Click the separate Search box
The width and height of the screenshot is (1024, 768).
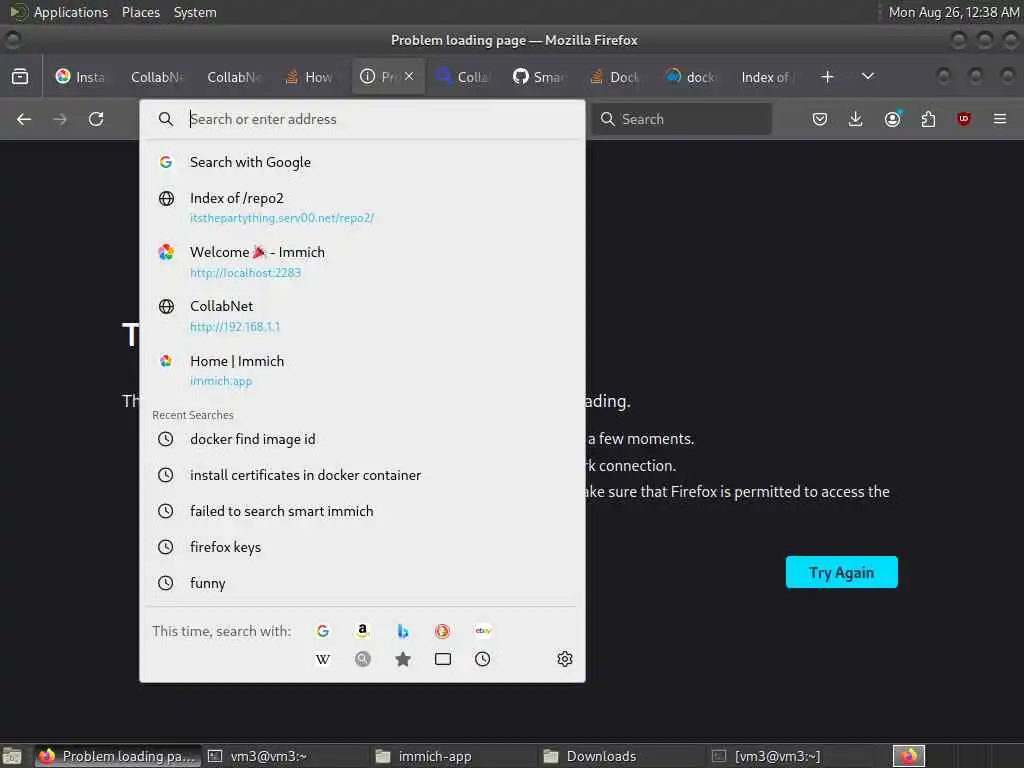(x=682, y=119)
